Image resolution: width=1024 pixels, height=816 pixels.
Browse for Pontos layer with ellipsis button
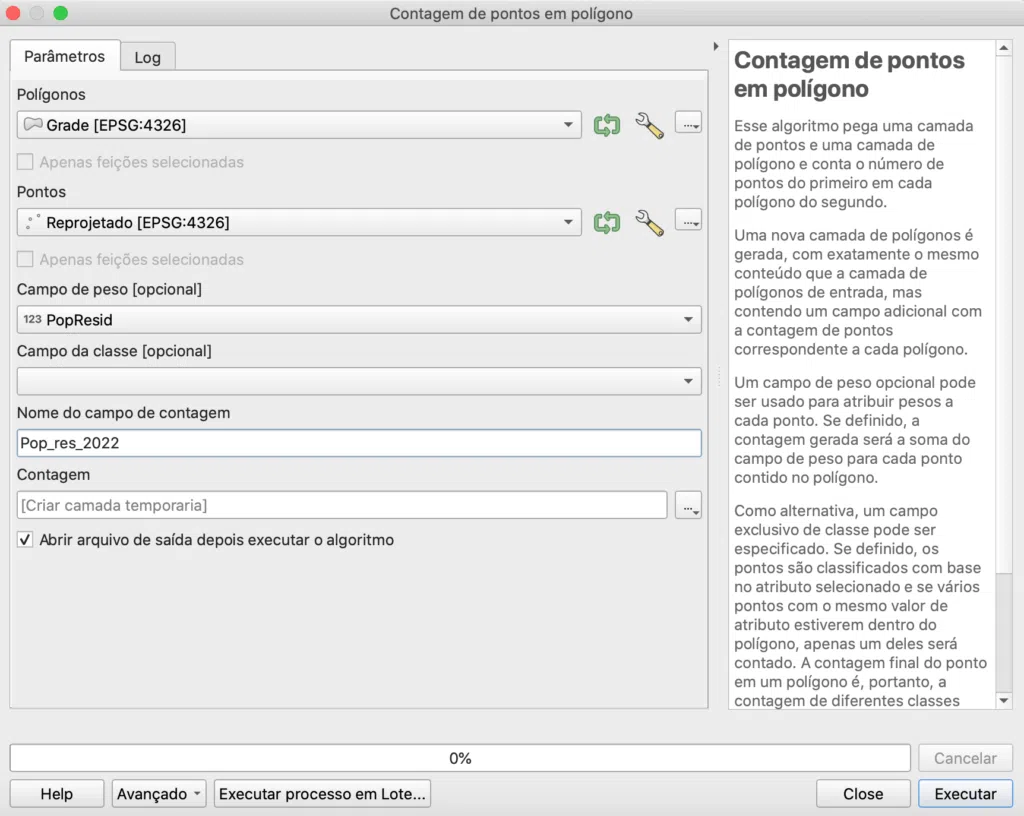pyautogui.click(x=688, y=221)
